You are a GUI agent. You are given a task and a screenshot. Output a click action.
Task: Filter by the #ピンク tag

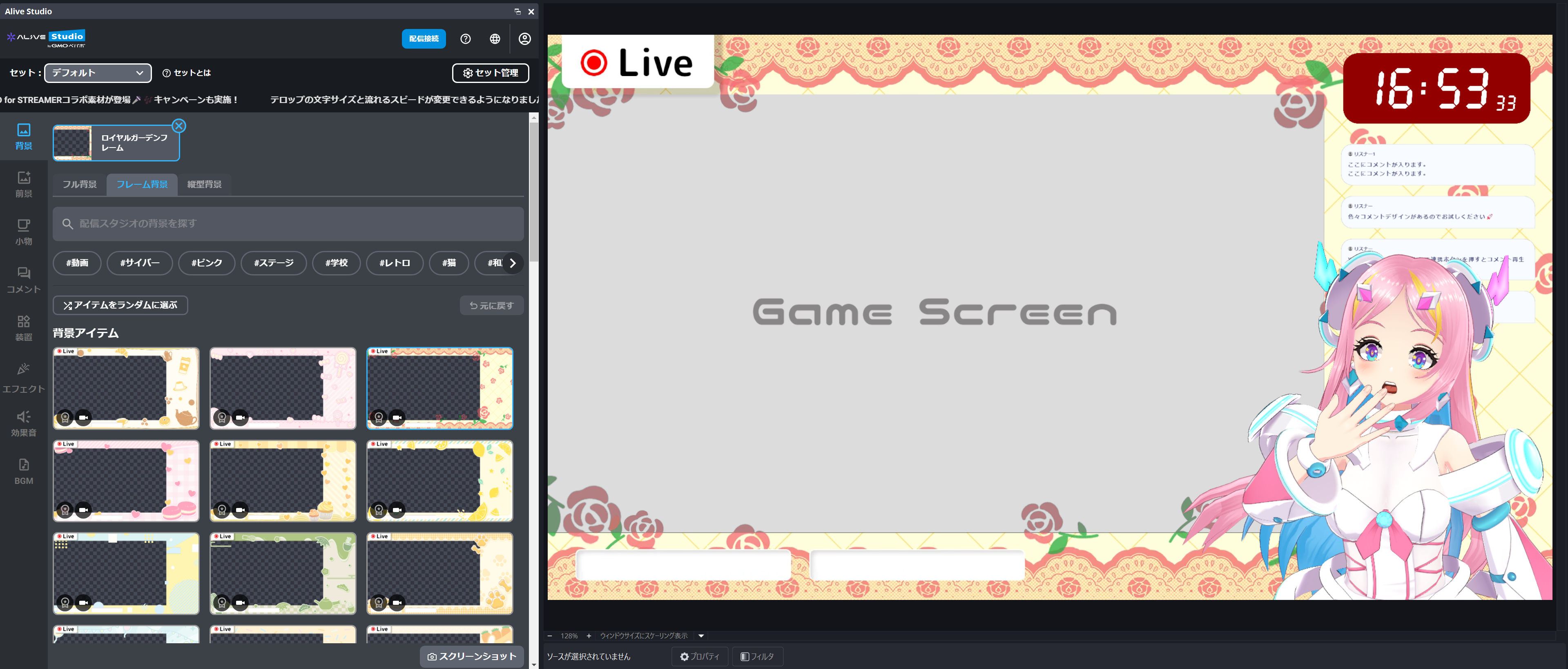pyautogui.click(x=207, y=263)
